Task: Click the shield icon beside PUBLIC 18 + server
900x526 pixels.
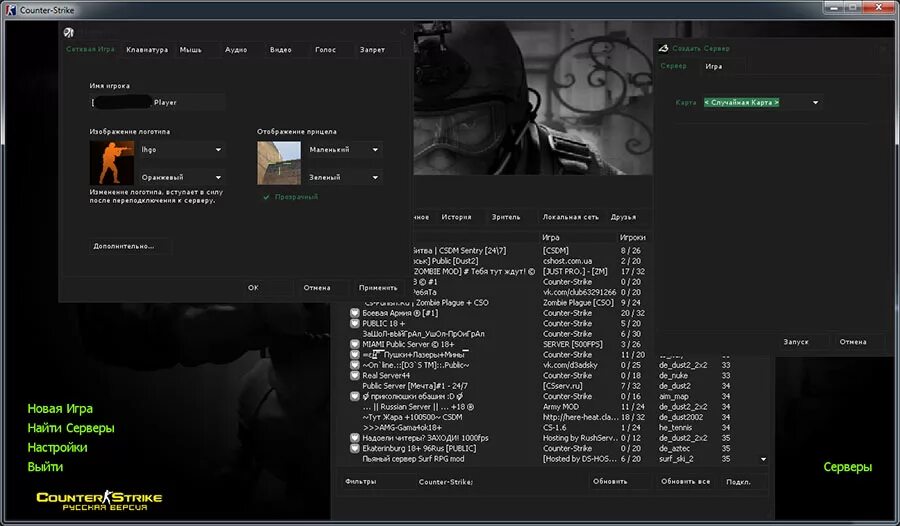Action: 355,323
